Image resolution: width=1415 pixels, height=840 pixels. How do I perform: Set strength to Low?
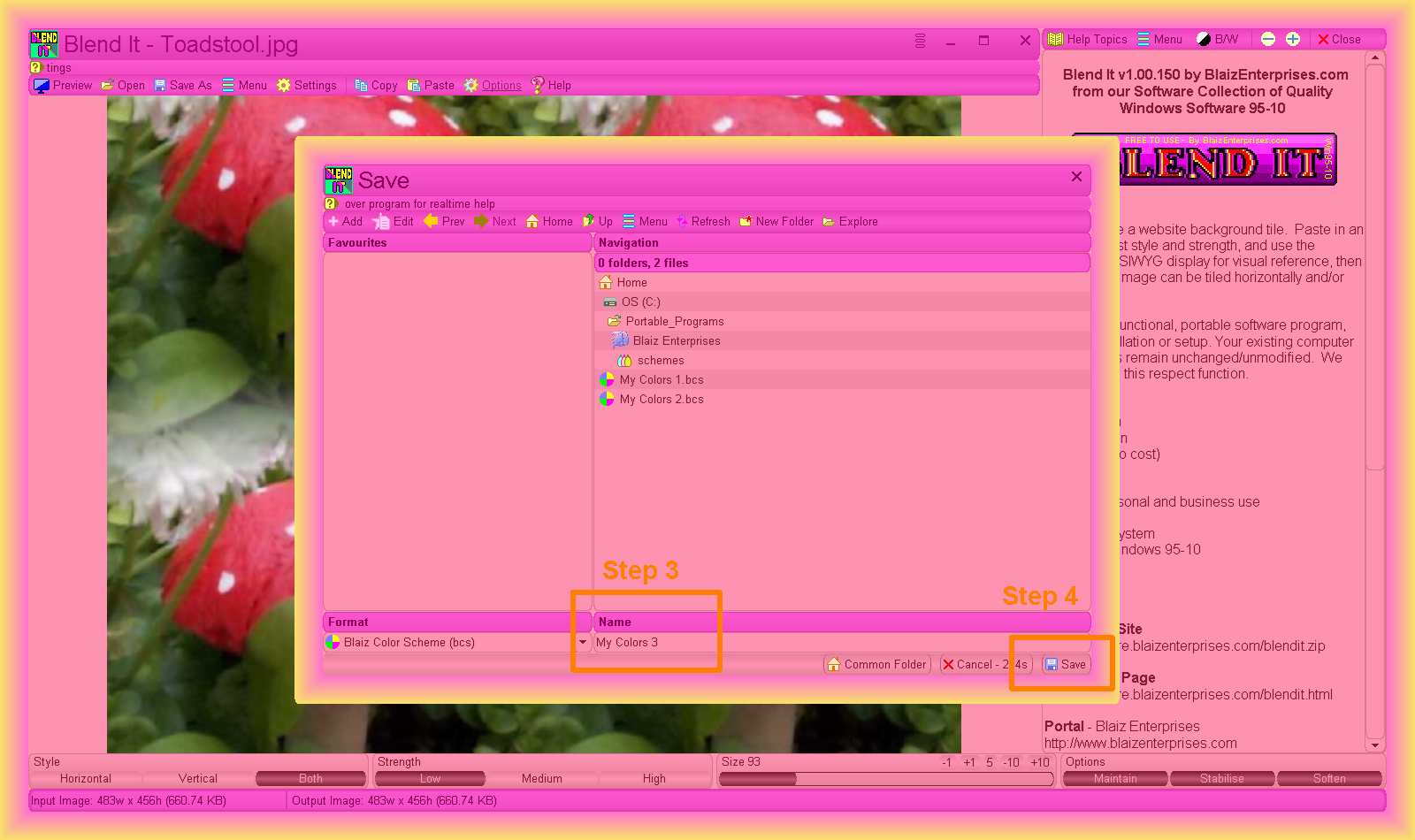430,779
